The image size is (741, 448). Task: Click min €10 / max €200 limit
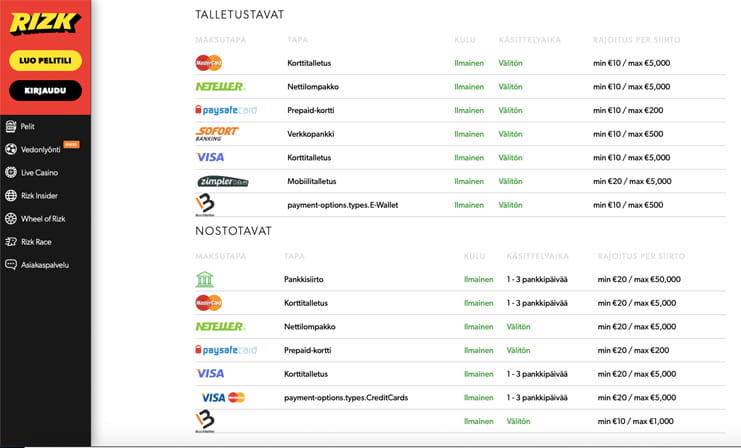coord(628,110)
